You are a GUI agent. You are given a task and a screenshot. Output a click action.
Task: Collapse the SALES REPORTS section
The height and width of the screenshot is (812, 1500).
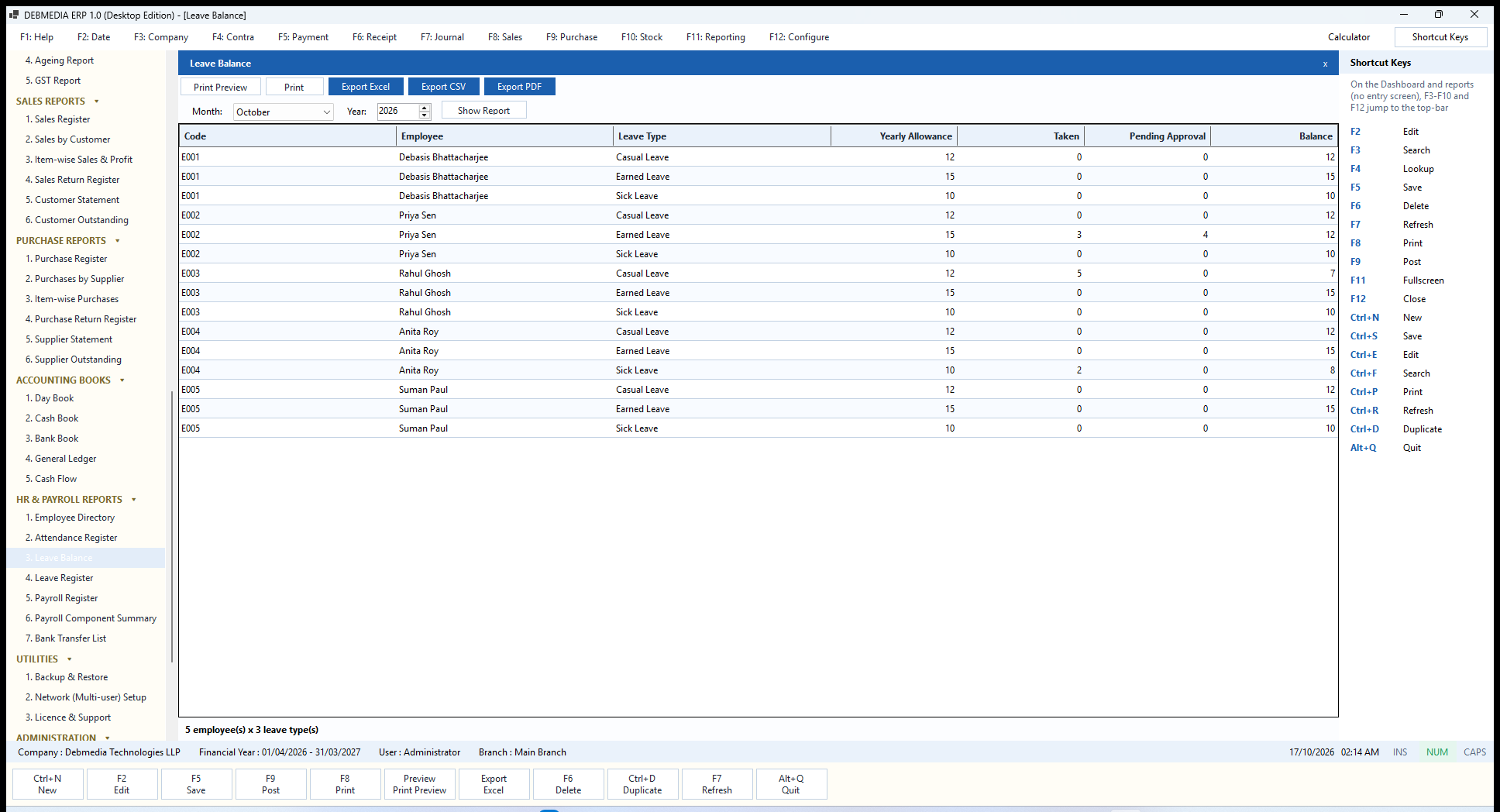click(97, 101)
